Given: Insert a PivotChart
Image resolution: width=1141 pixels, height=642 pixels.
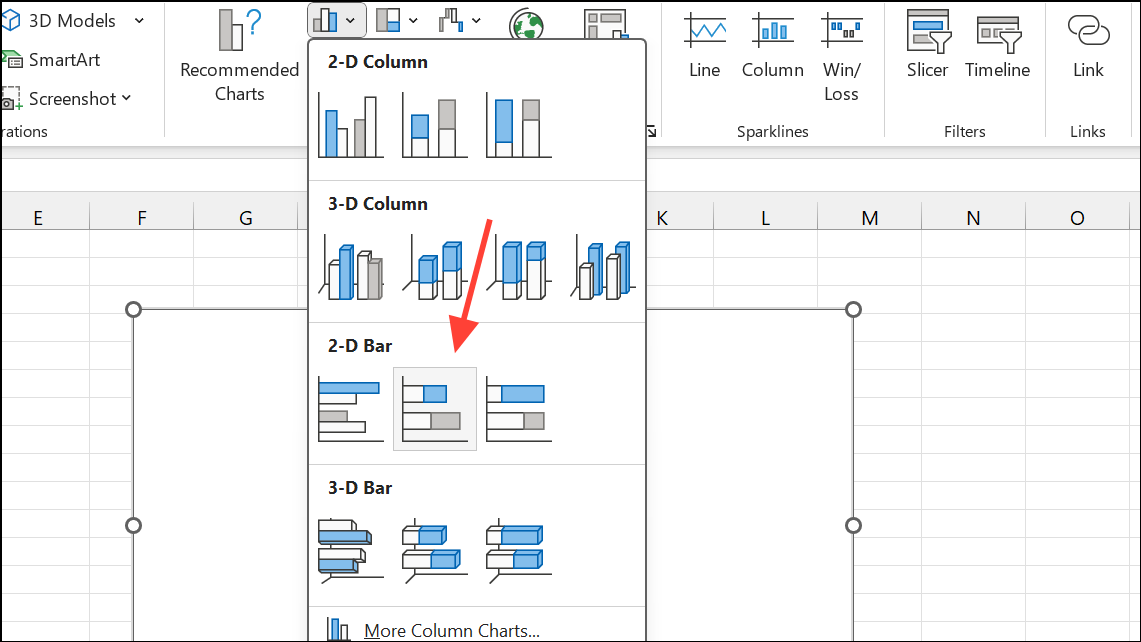Looking at the screenshot, I should point(606,22).
